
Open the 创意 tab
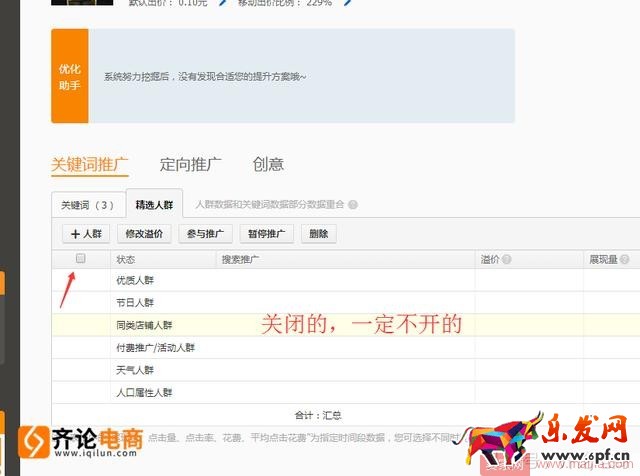click(x=268, y=165)
